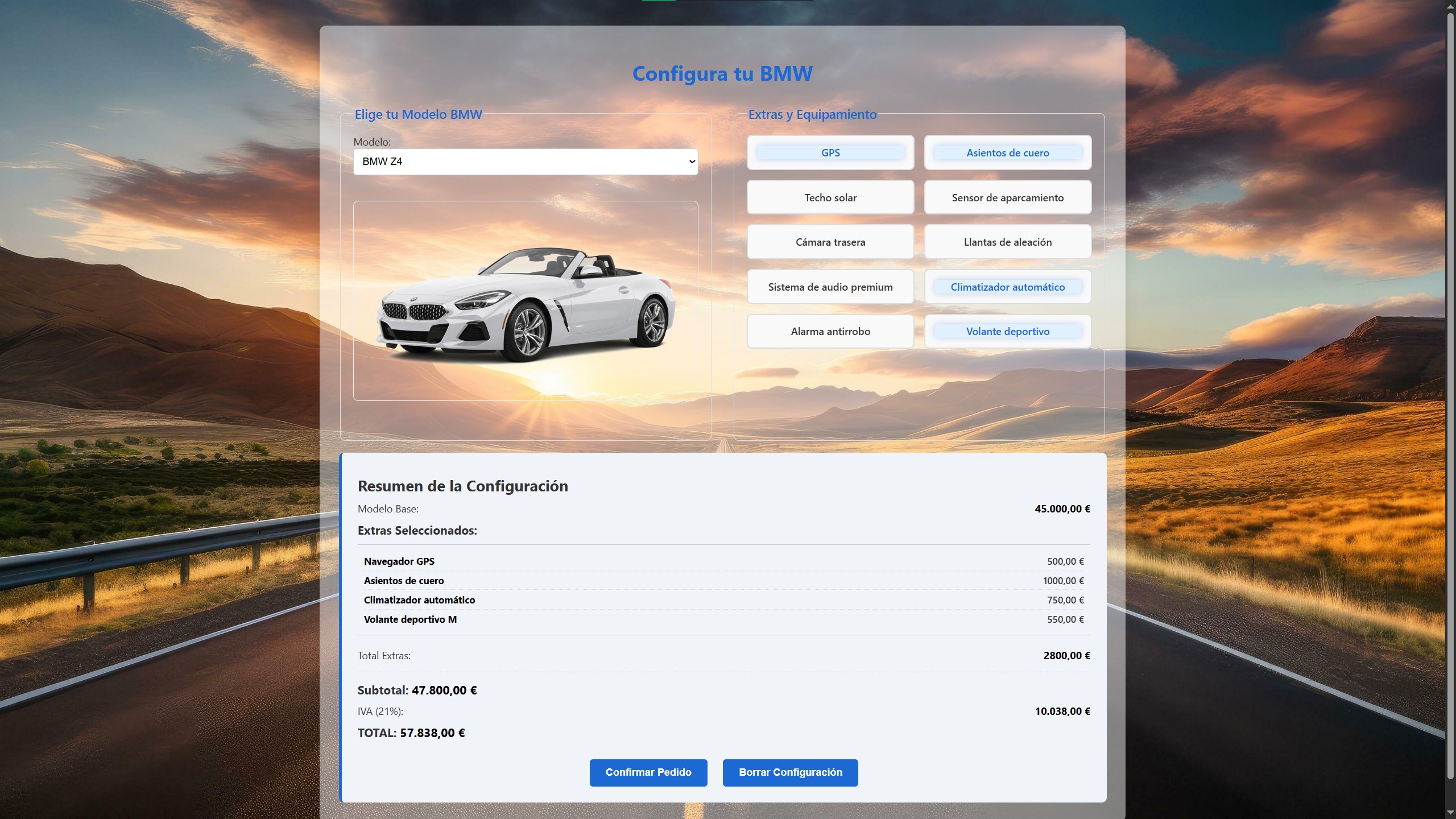Click the Resumen de la Configuración heading
The height and width of the screenshot is (819, 1456).
point(463,486)
